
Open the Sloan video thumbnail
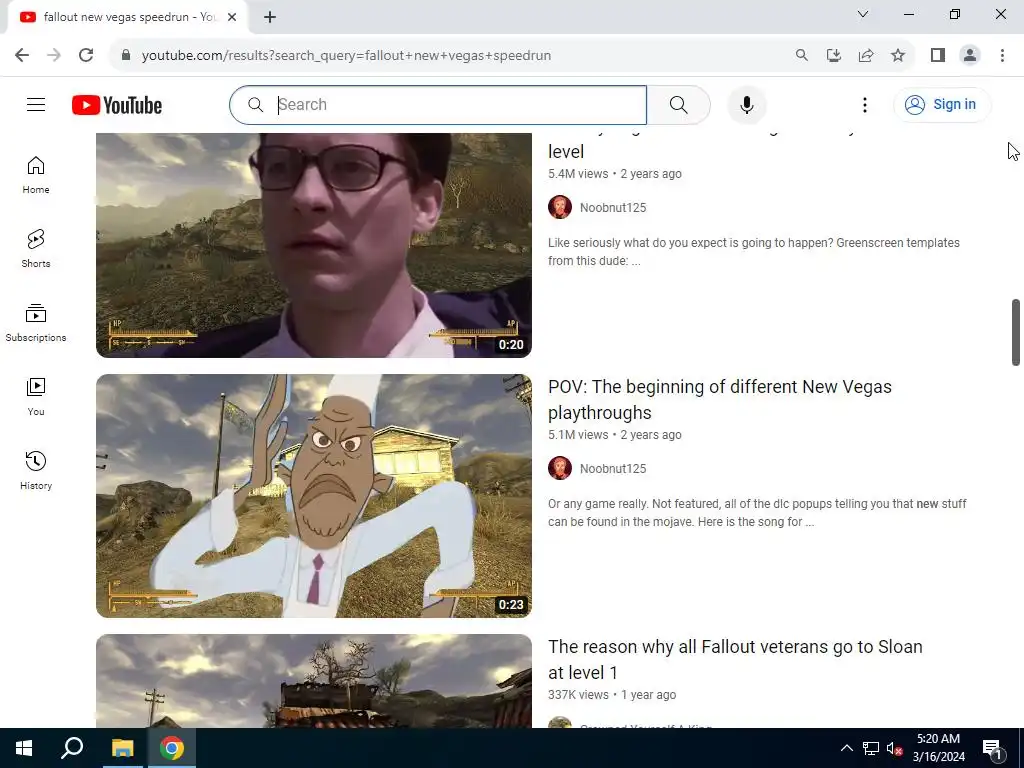(313, 680)
